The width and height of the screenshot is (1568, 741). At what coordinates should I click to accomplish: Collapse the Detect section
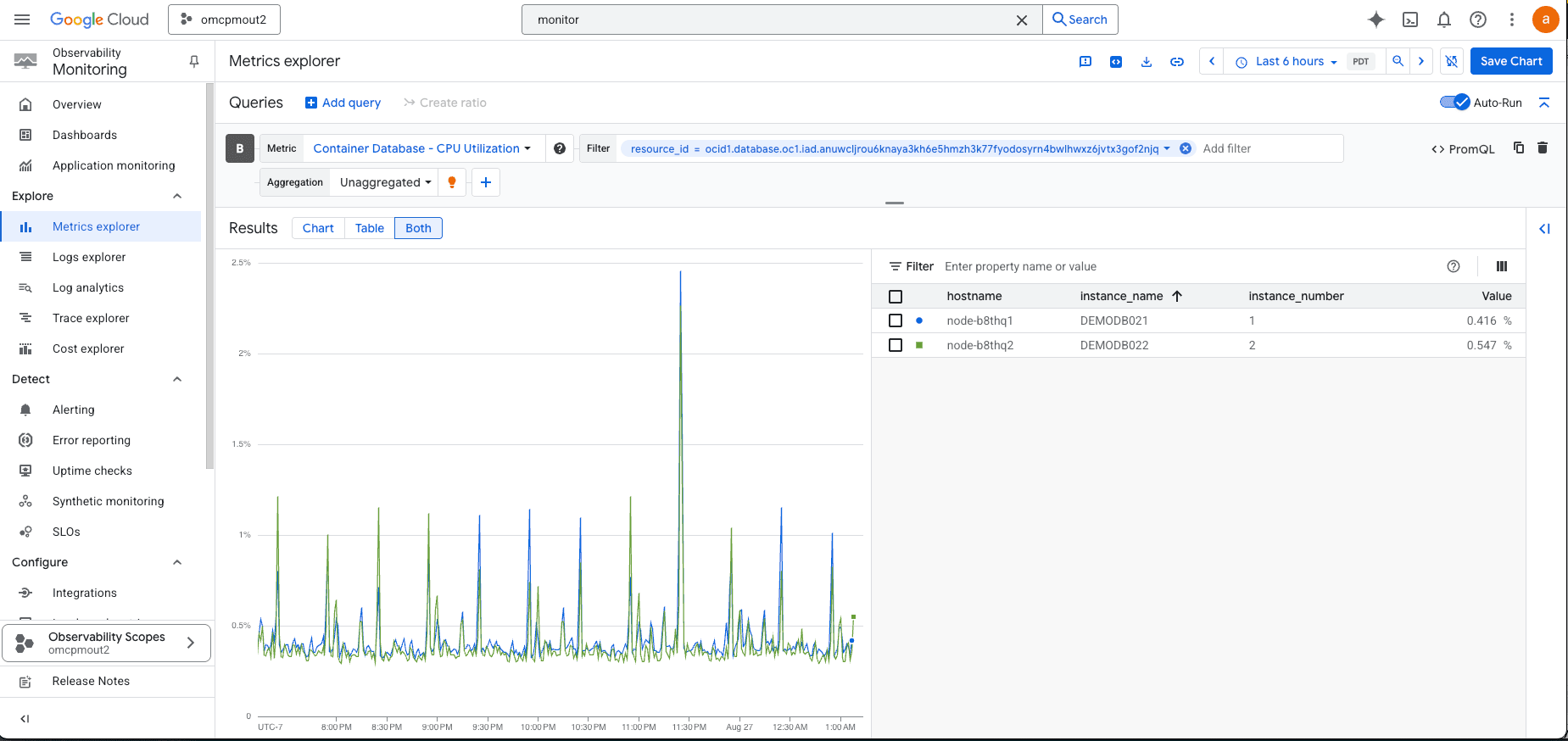click(x=177, y=379)
